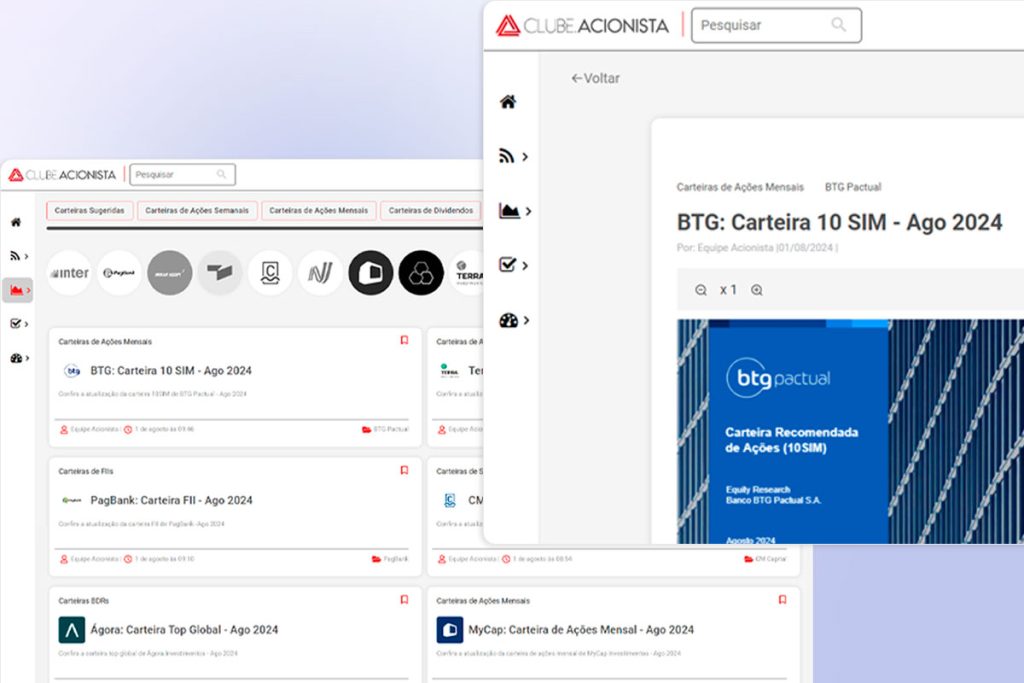The height and width of the screenshot is (683, 1024).
Task: Click the red folder icon in the BTG card footer
Action: tap(366, 429)
